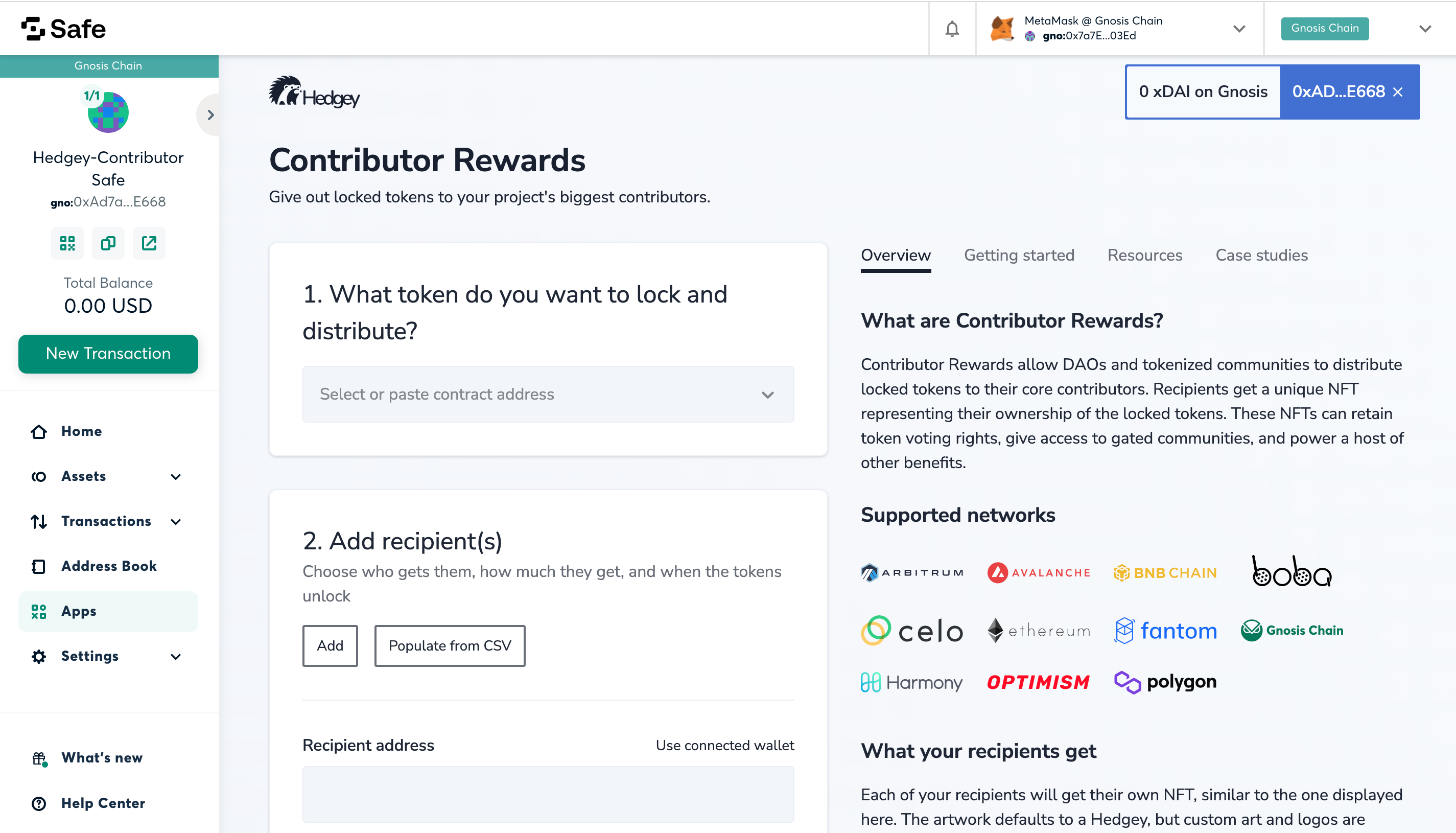This screenshot has width=1456, height=833.
Task: Open the notifications bell icon
Action: coord(952,29)
